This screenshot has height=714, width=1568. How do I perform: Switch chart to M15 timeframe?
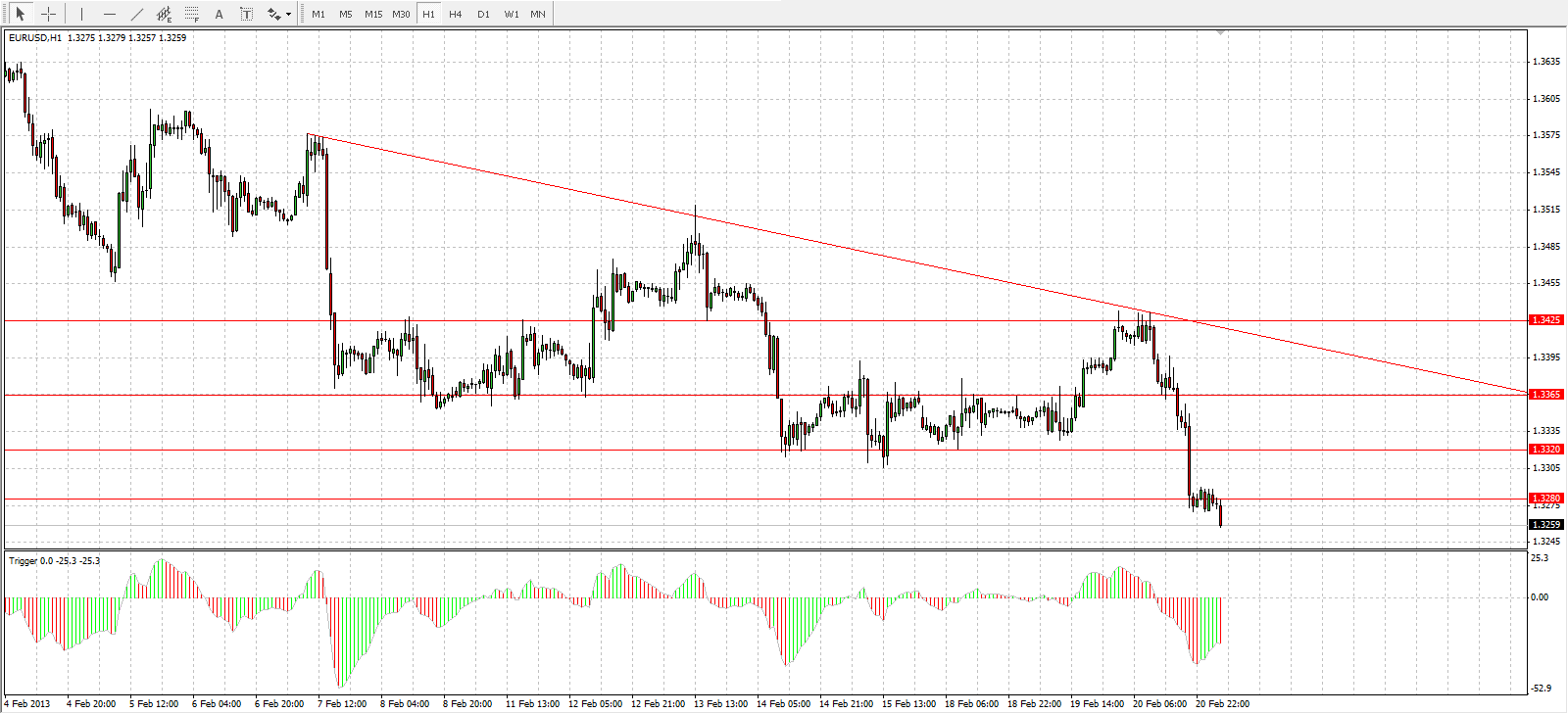point(373,15)
